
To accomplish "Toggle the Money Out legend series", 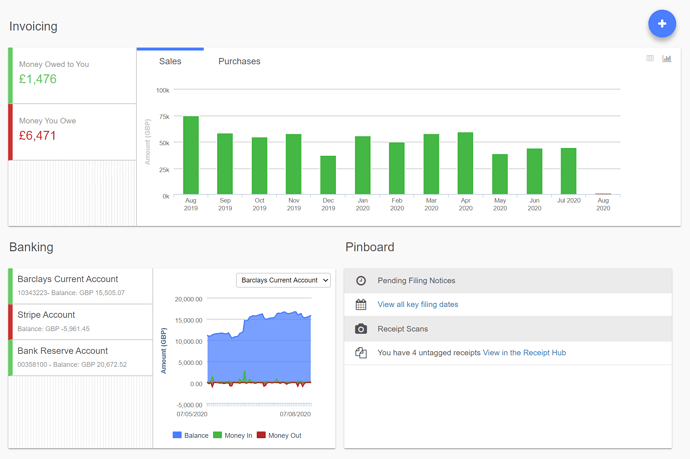I will pyautogui.click(x=279, y=436).
